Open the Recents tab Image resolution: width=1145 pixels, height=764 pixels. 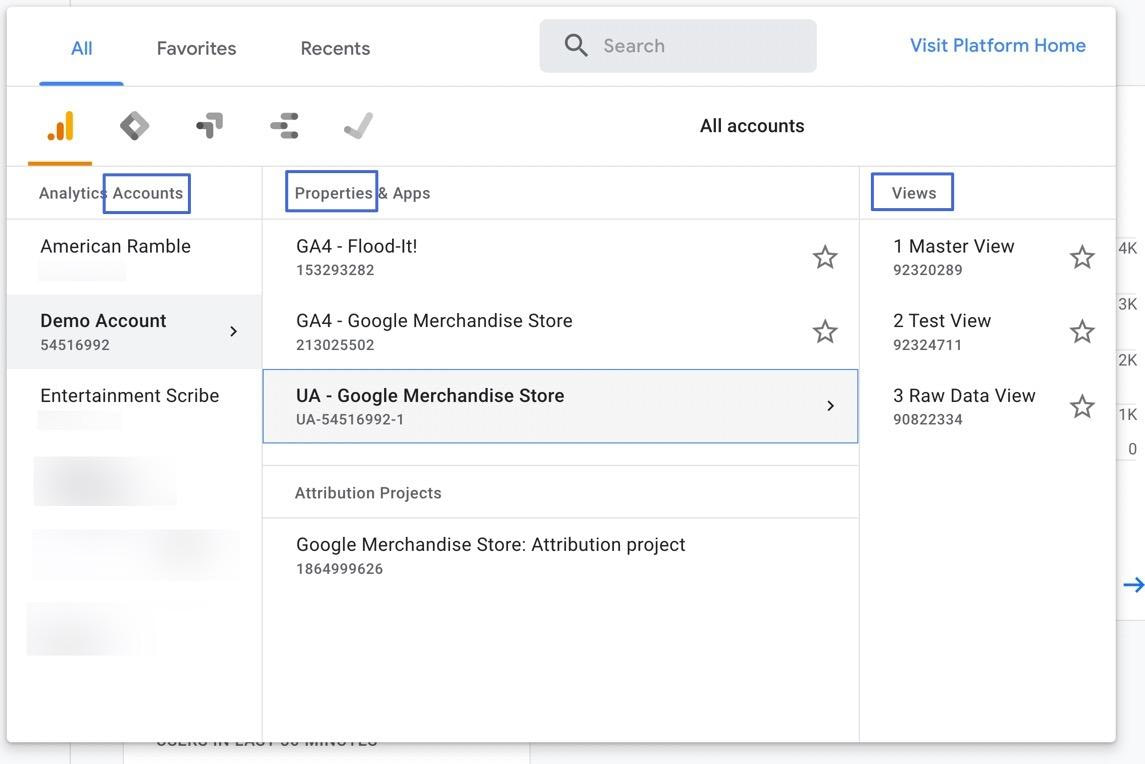tap(335, 47)
